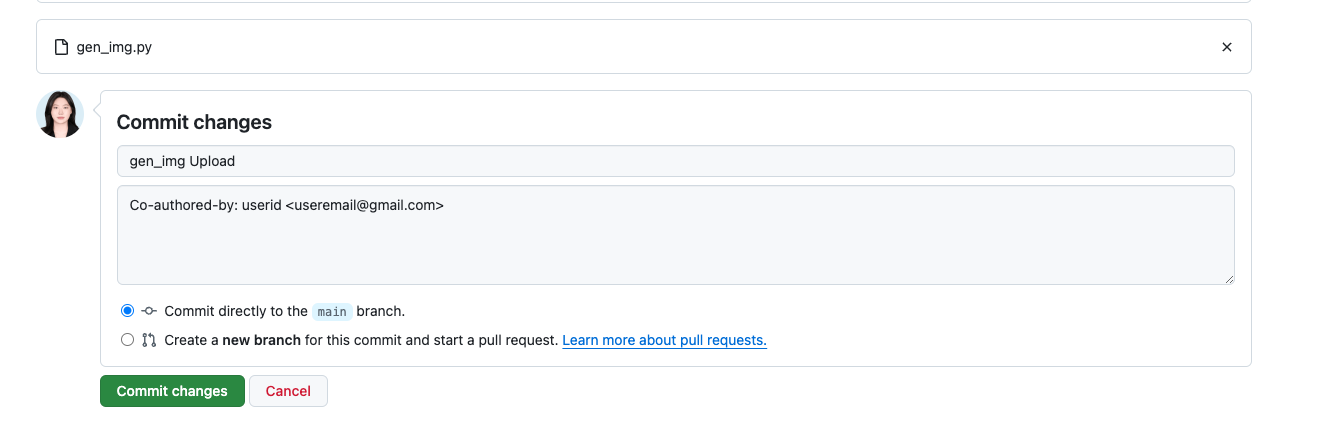Click the git commit icon beside the first option
1318x433 pixels.
click(x=149, y=311)
